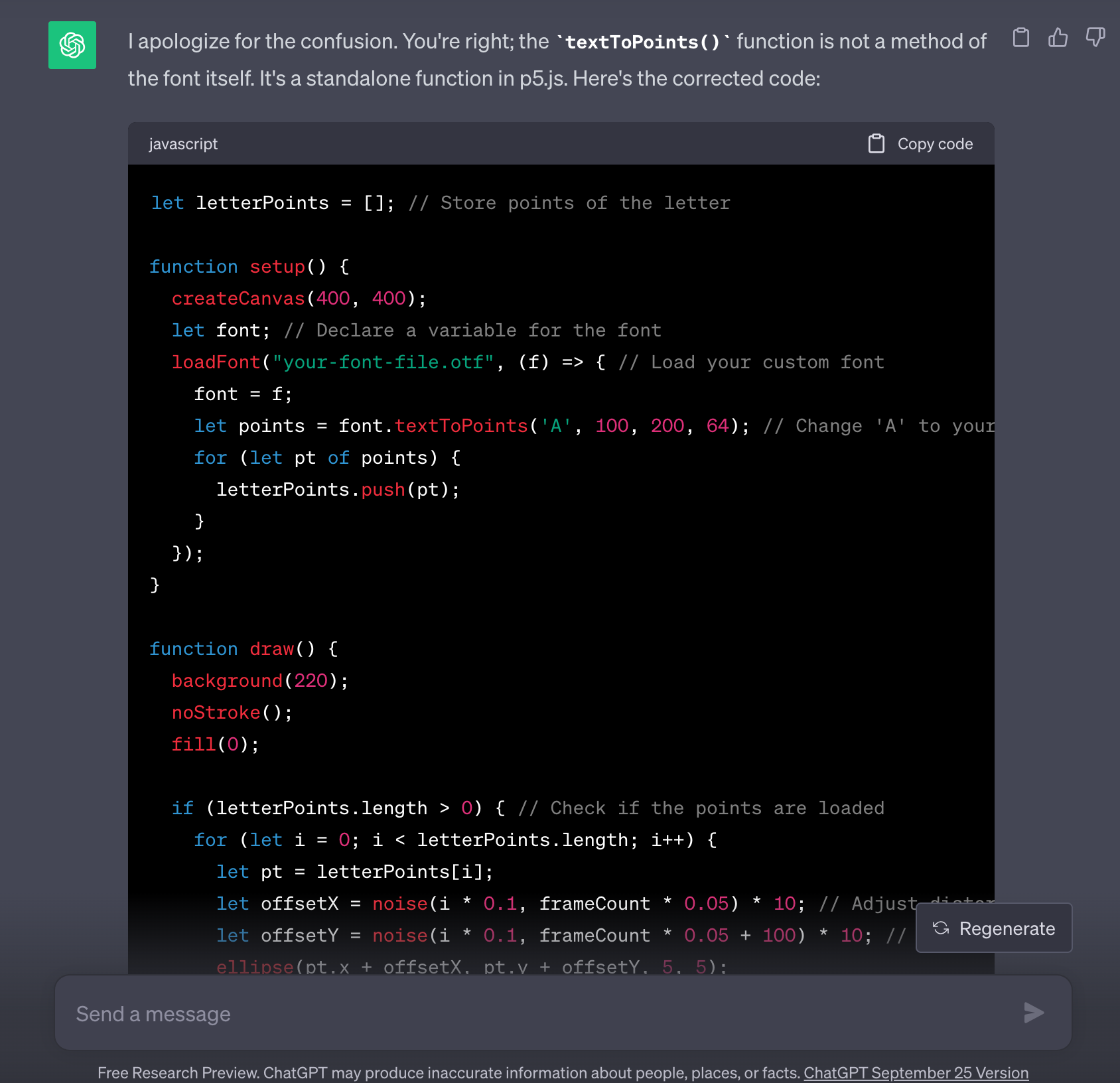
Task: Click the 'let letterPoints = [];' code line
Action: [x=441, y=203]
